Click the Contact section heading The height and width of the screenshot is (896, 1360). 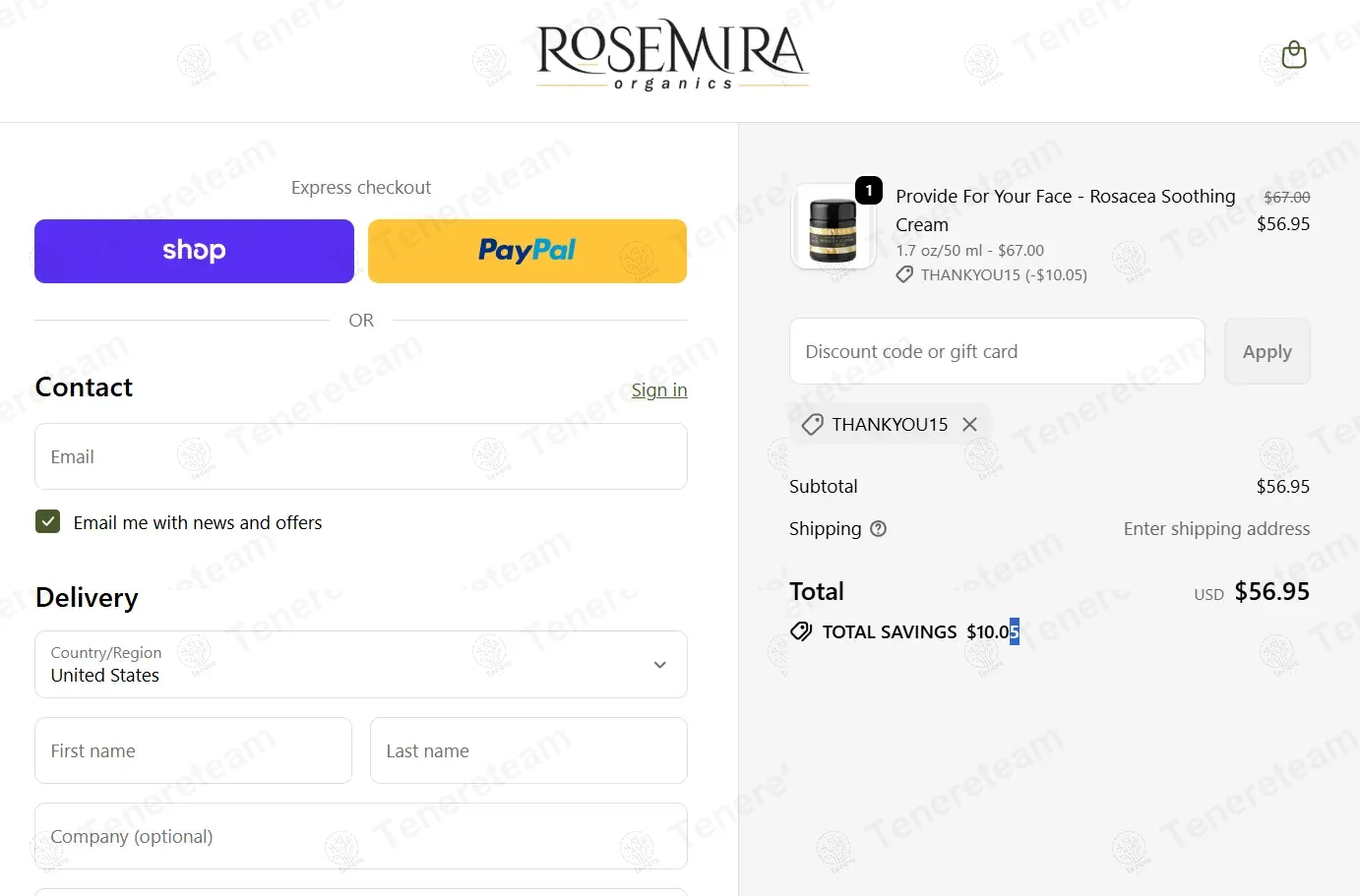84,388
